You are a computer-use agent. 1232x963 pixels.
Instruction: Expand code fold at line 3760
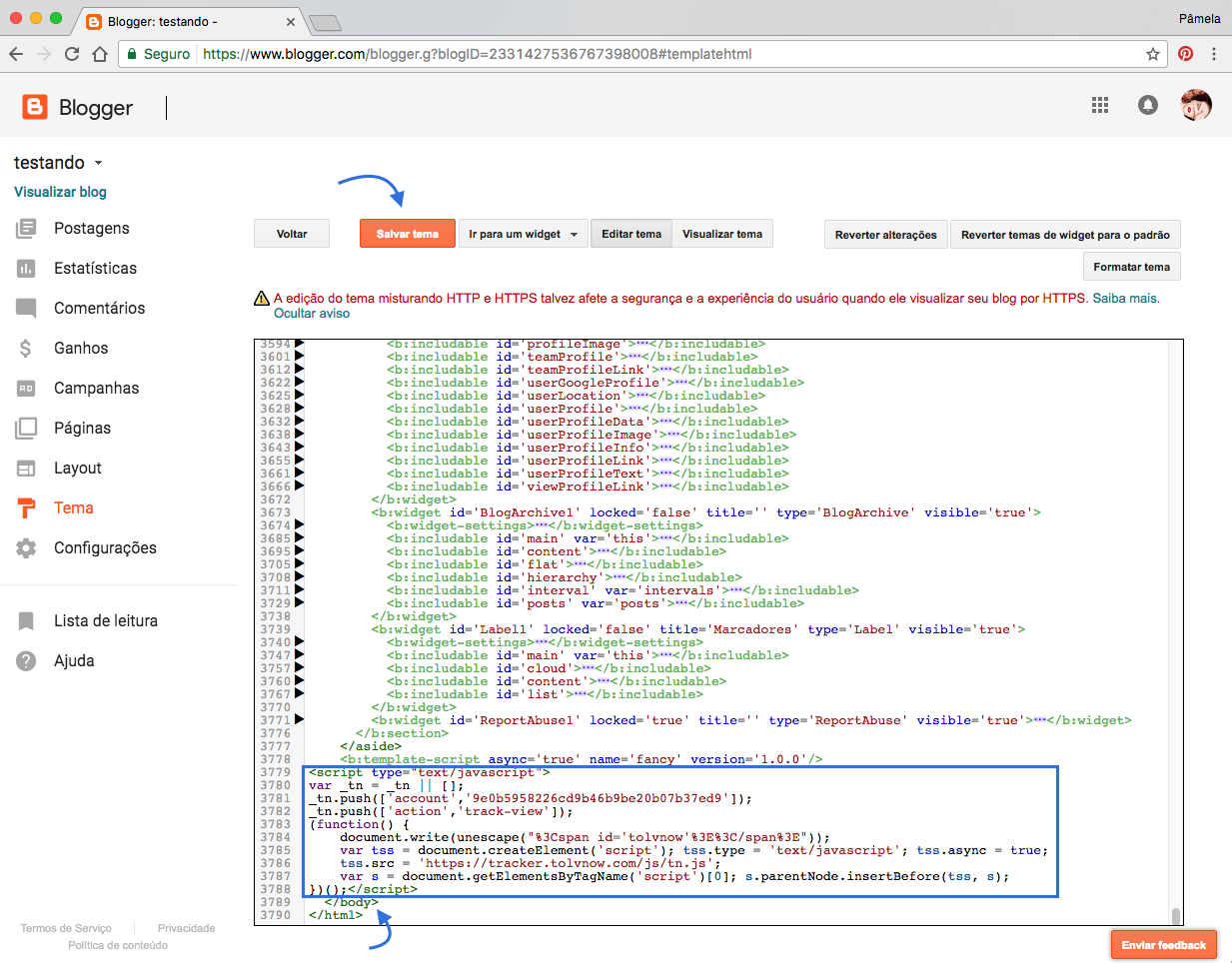tap(299, 681)
